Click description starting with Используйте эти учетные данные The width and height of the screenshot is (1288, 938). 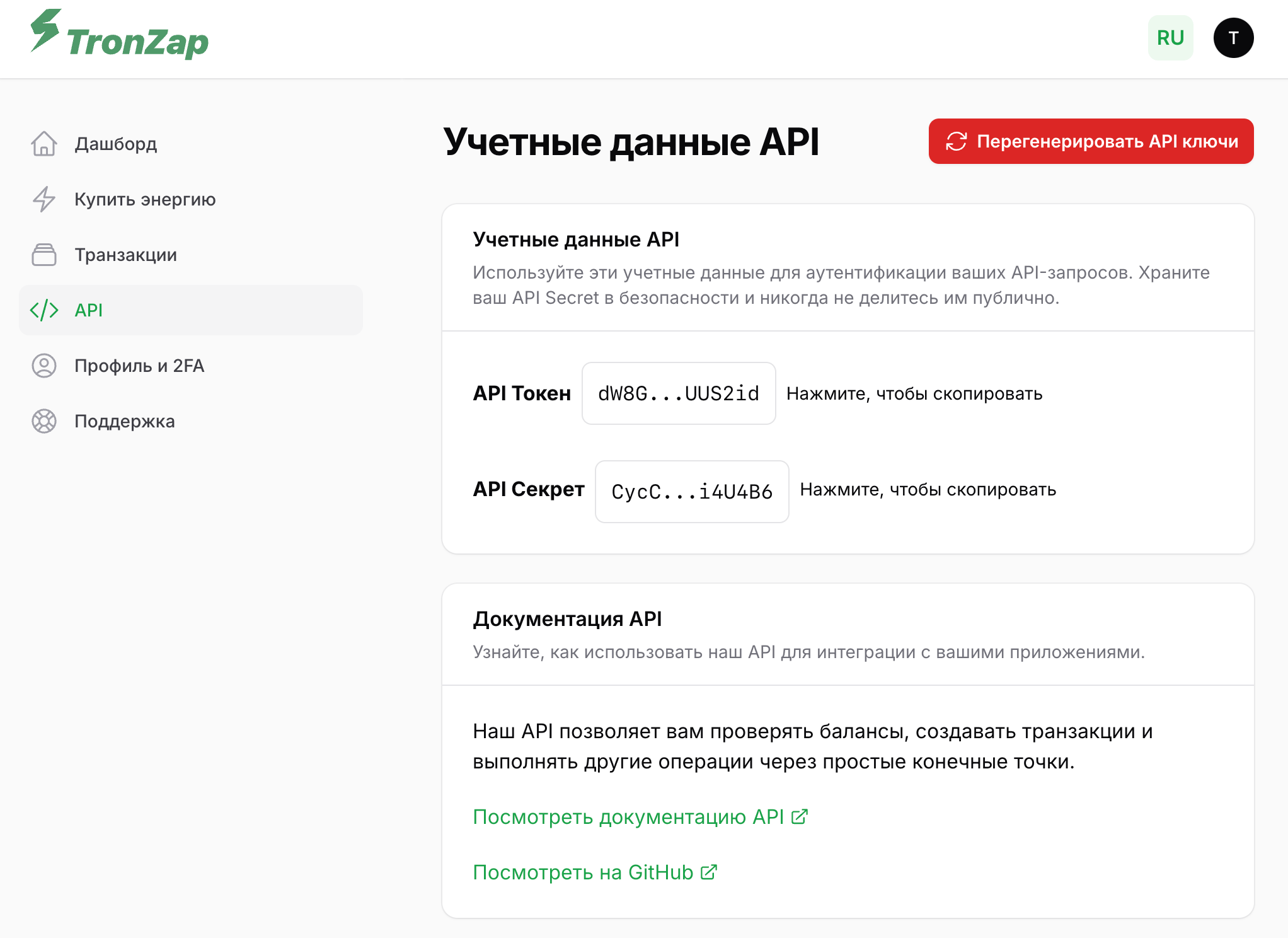tap(841, 285)
